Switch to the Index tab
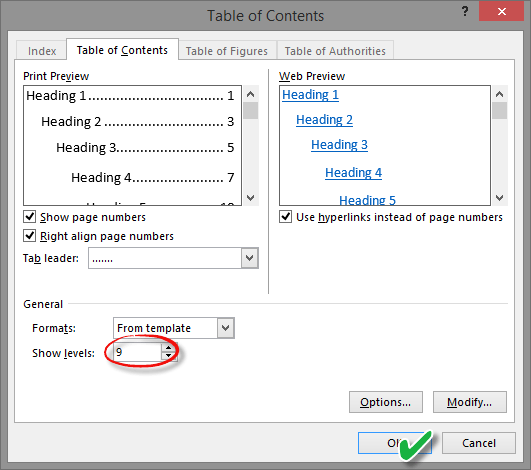The height and width of the screenshot is (470, 531). point(42,51)
